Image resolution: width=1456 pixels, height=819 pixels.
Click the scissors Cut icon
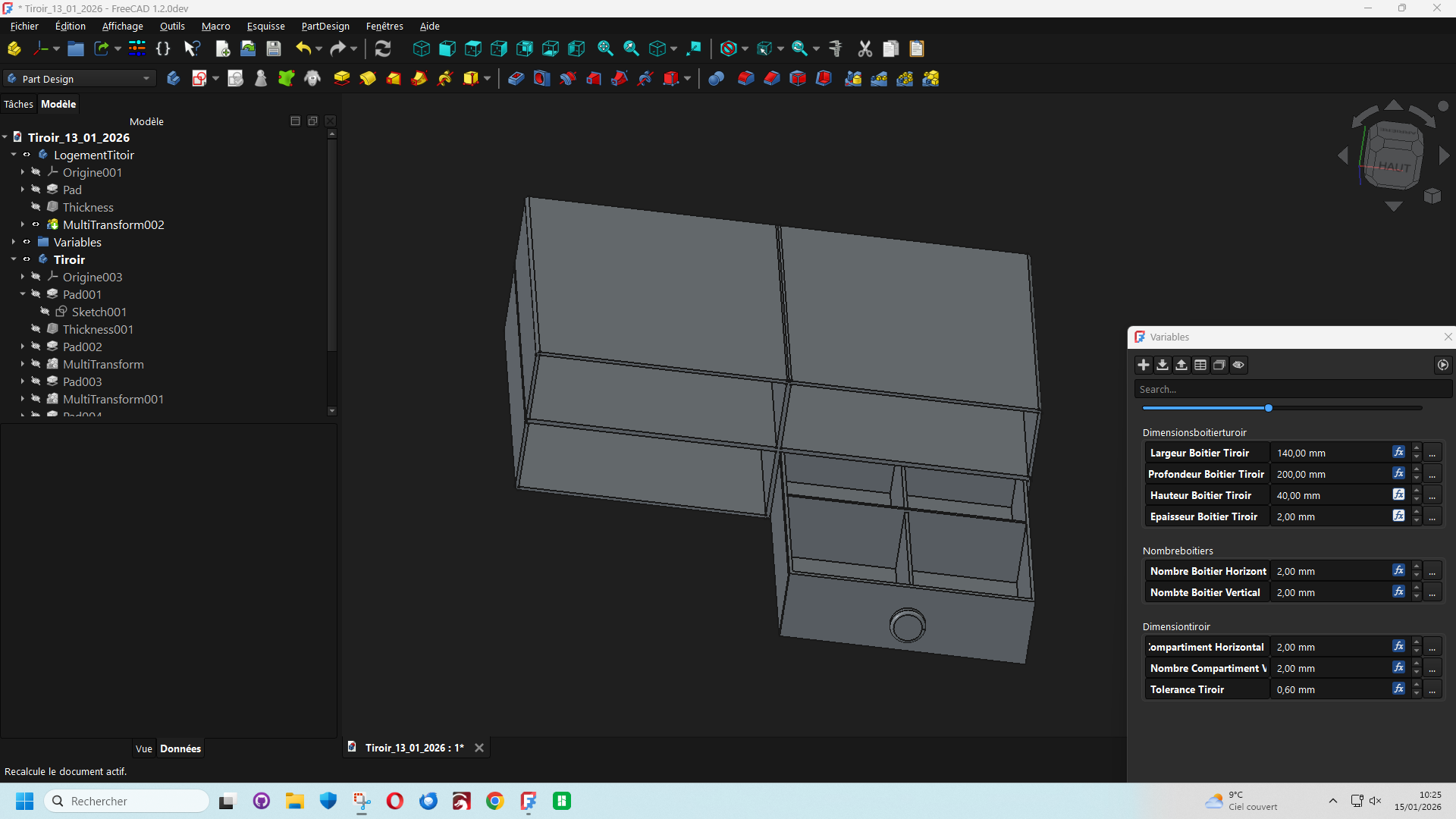click(x=864, y=49)
